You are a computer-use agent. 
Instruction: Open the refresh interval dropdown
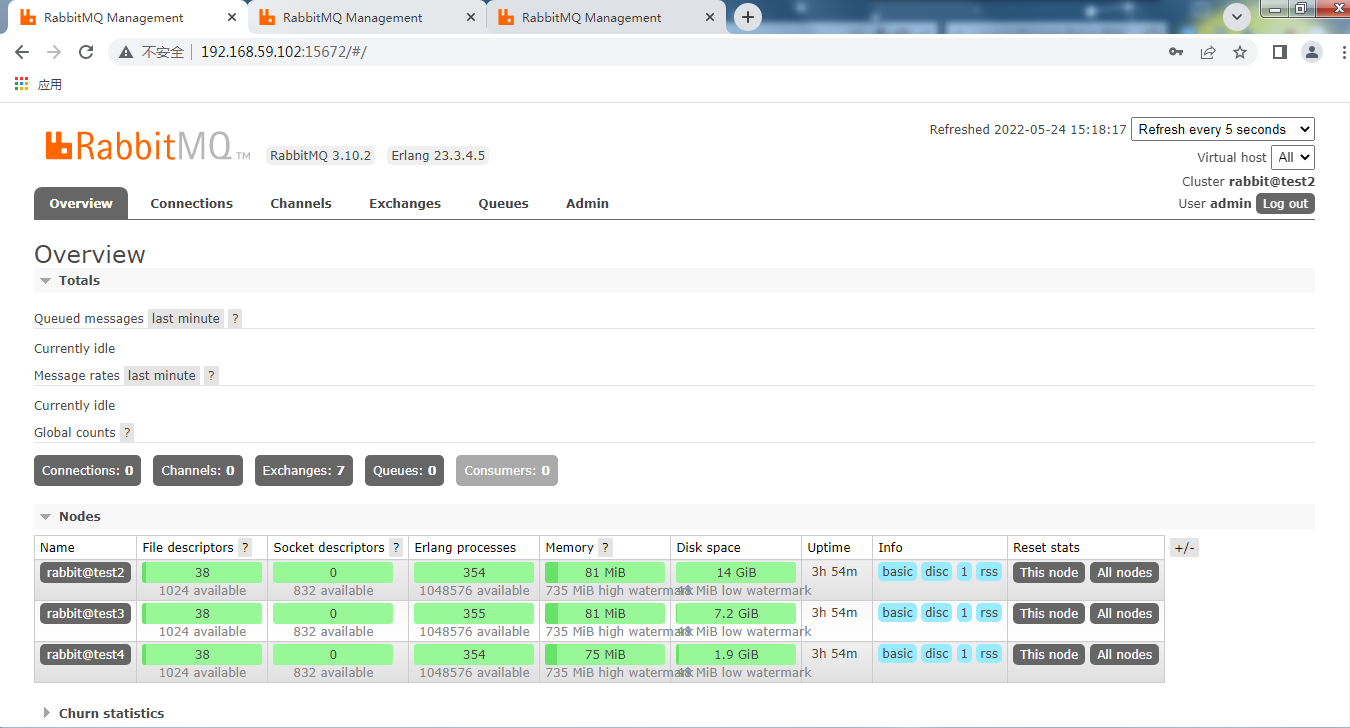pos(1223,129)
